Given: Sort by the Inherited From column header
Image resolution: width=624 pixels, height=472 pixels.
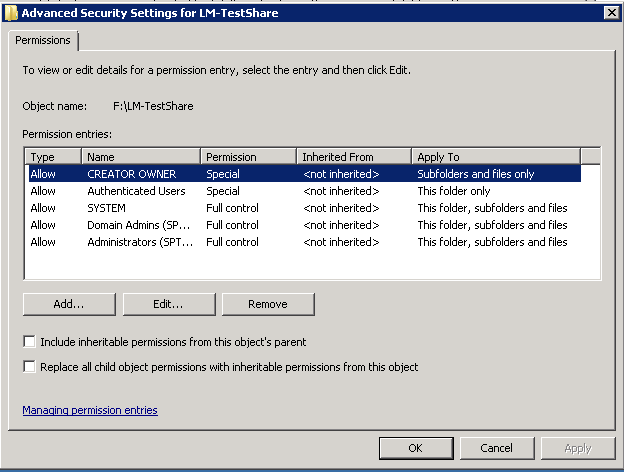Looking at the screenshot, I should 354,157.
